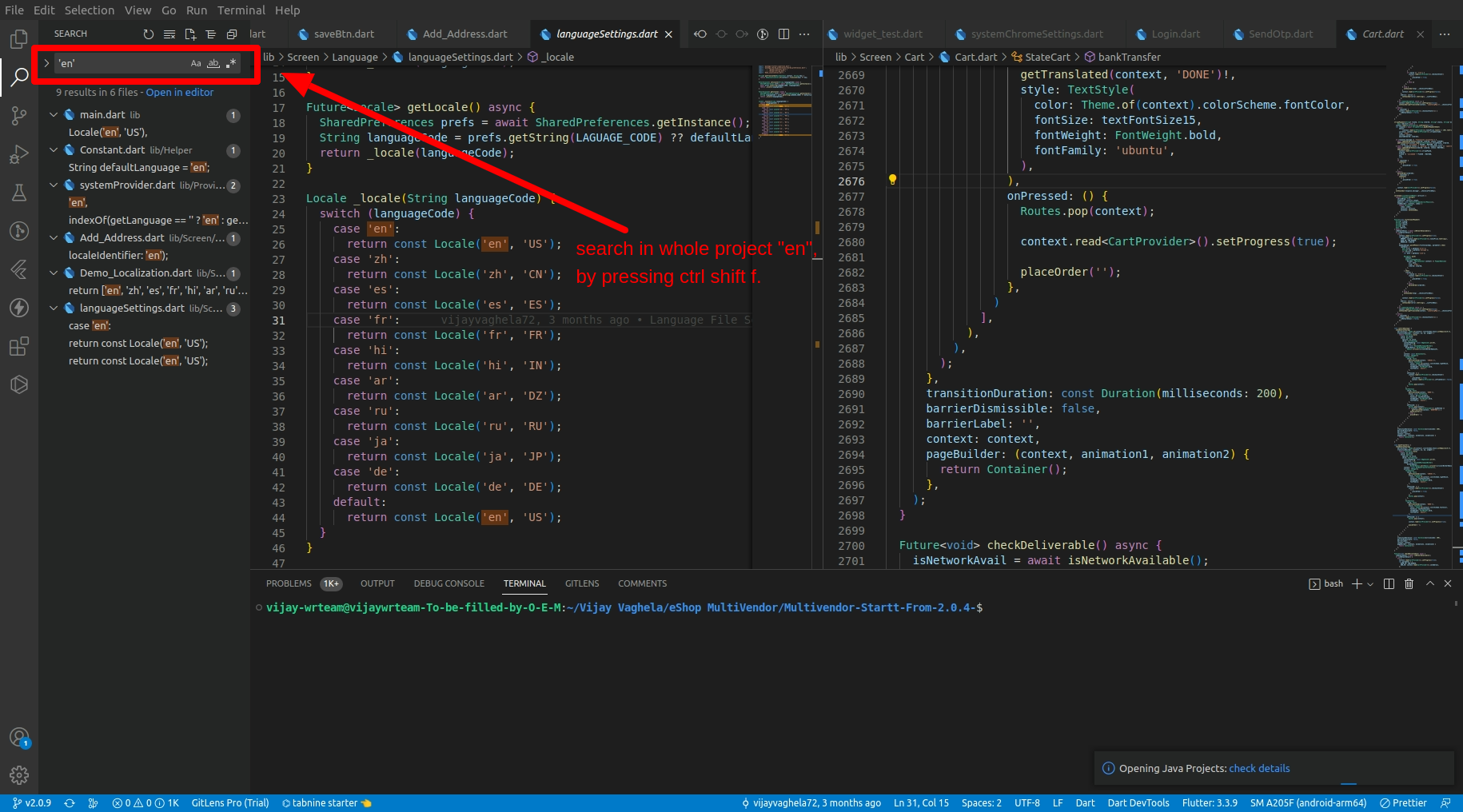Click the left editor's minimap

pyautogui.click(x=785, y=104)
